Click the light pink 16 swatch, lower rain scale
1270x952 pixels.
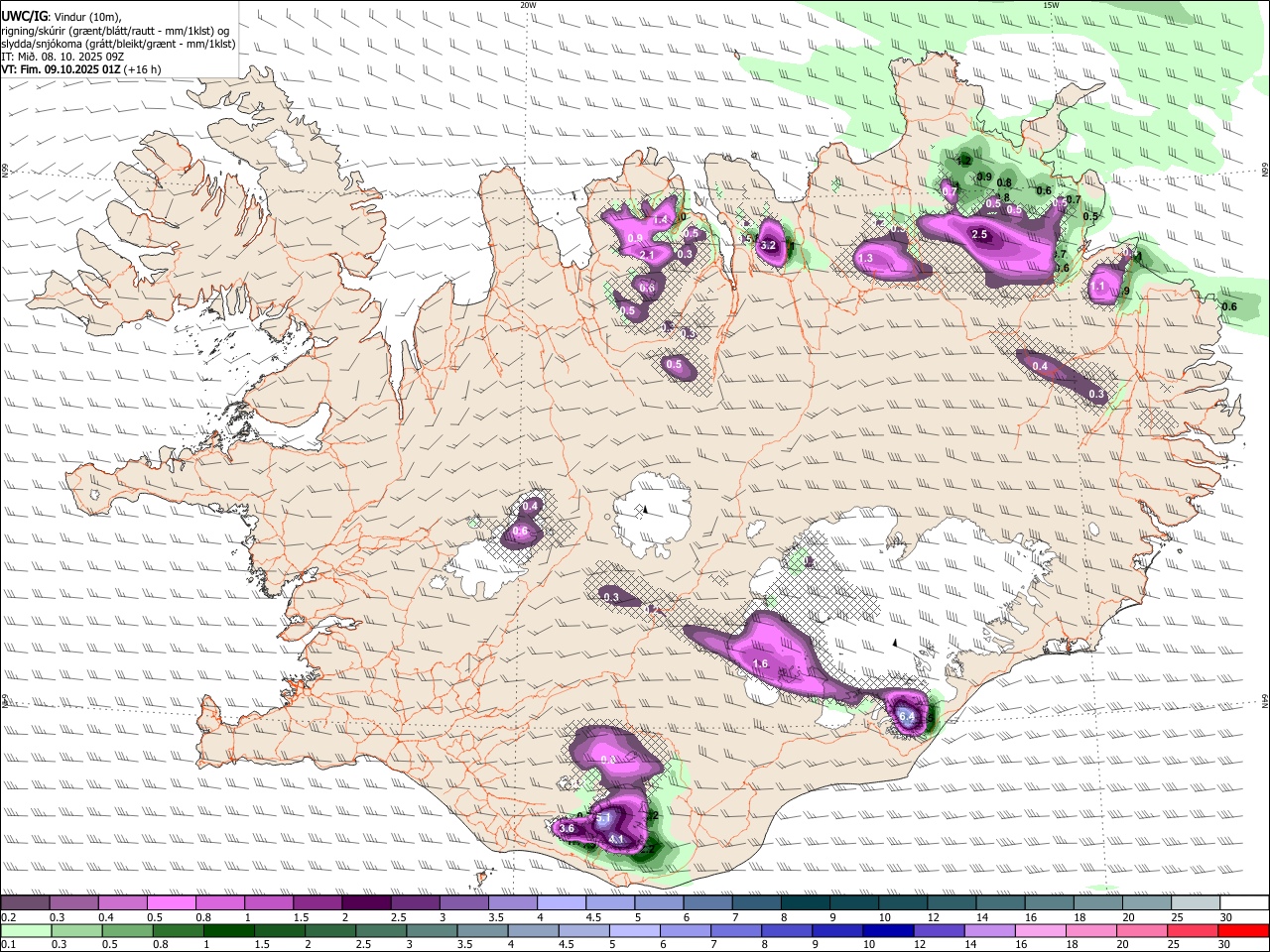1042,930
